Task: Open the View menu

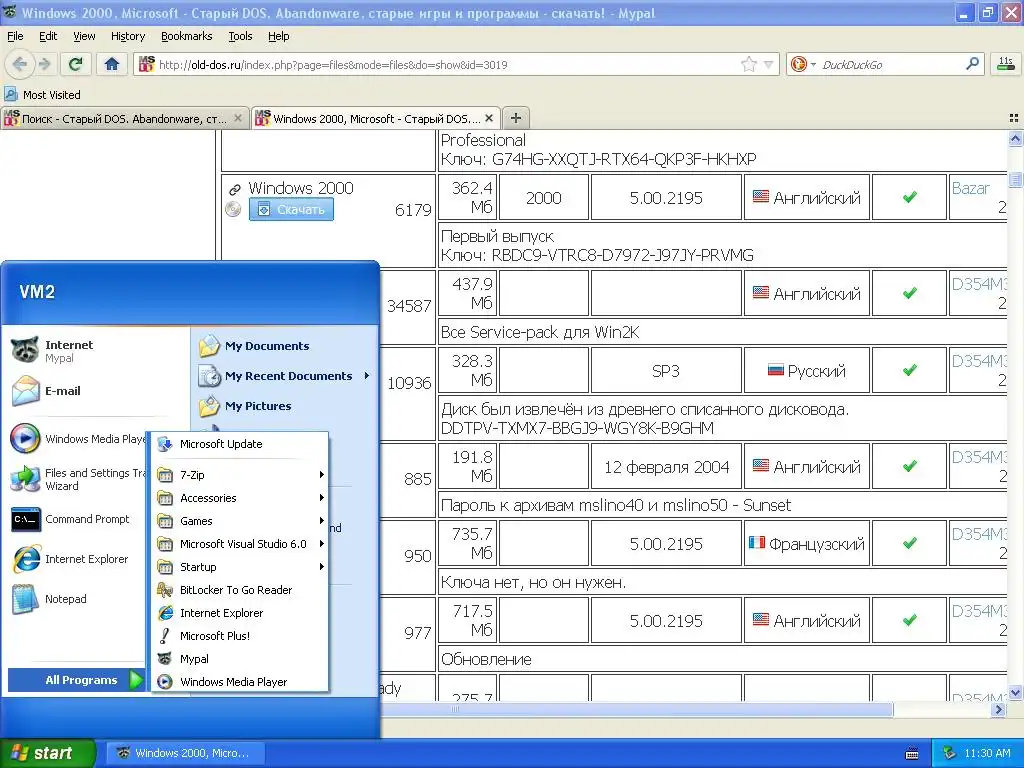Action: click(84, 36)
